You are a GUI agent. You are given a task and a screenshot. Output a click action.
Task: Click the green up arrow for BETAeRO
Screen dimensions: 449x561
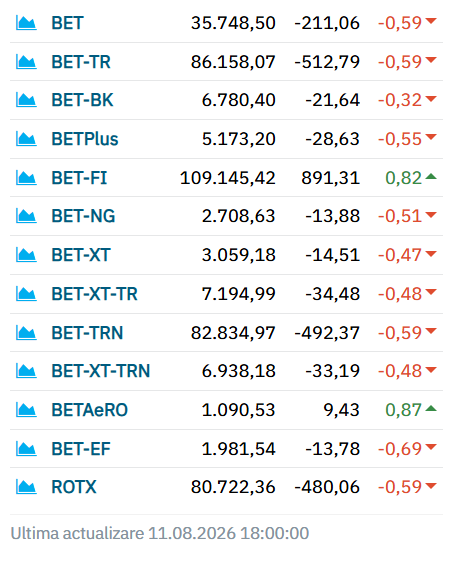click(431, 408)
